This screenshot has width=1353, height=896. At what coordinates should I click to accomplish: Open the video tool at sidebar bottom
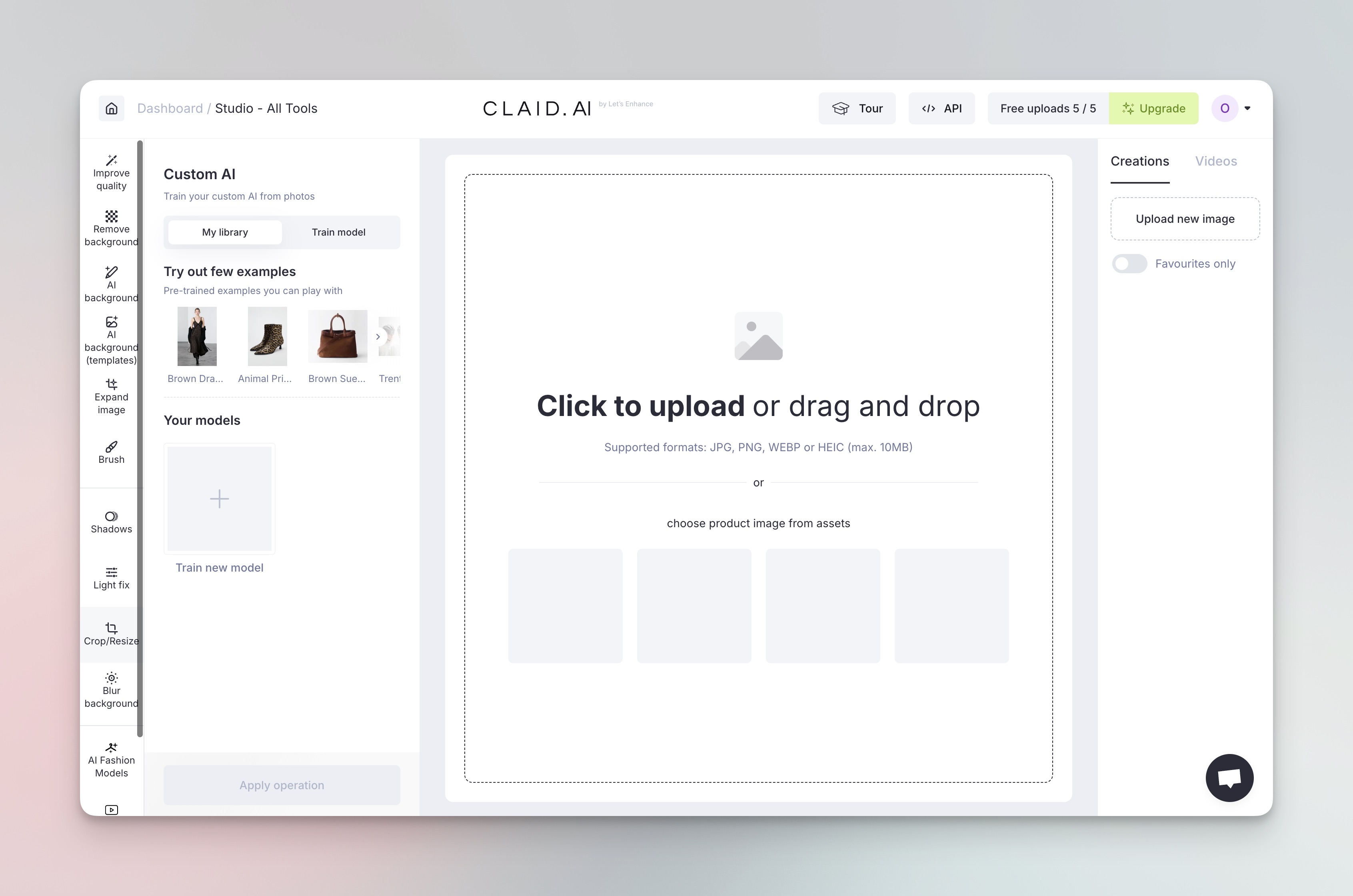112,809
